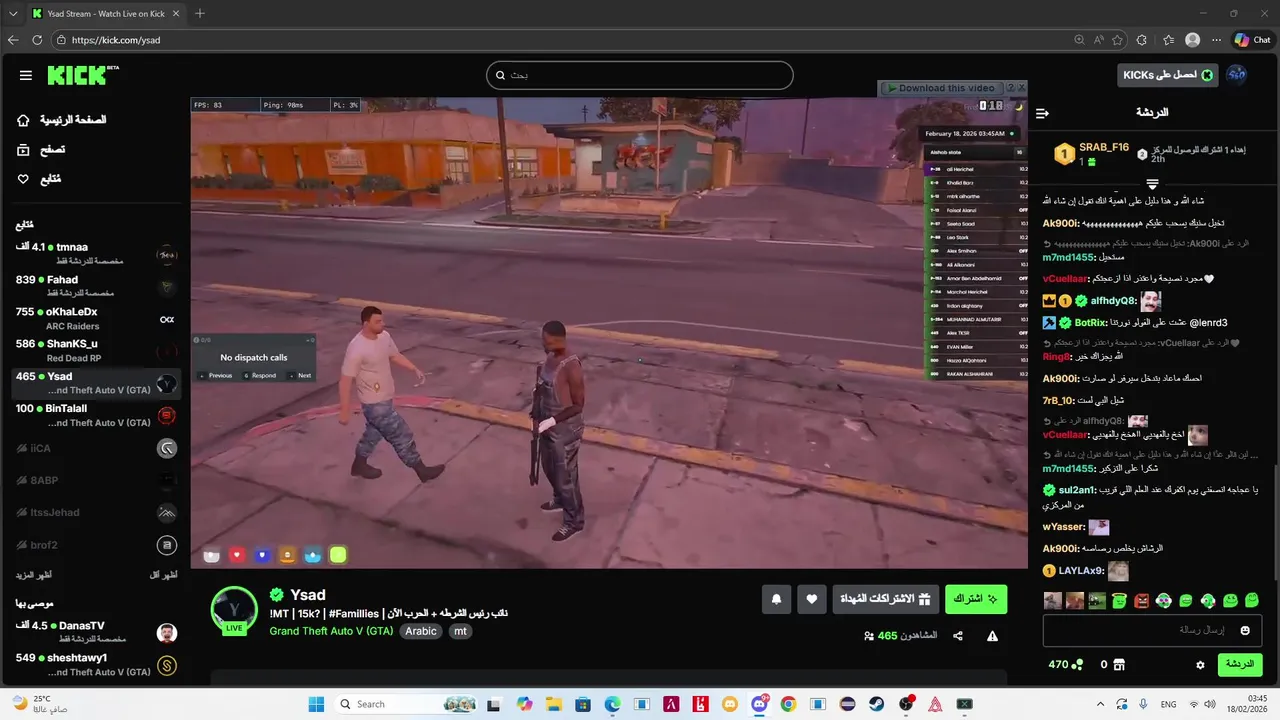
Task: Click previous dispatch call in game overlay
Action: [216, 376]
